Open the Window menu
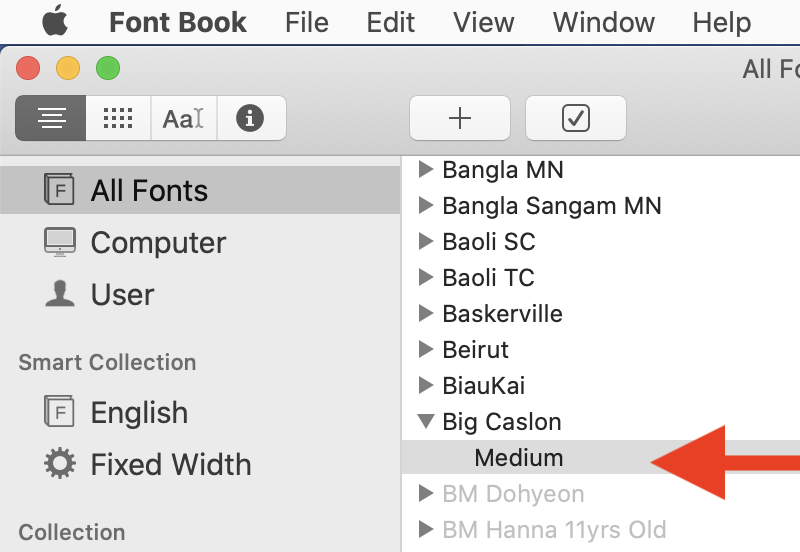The width and height of the screenshot is (800, 552). [x=604, y=22]
